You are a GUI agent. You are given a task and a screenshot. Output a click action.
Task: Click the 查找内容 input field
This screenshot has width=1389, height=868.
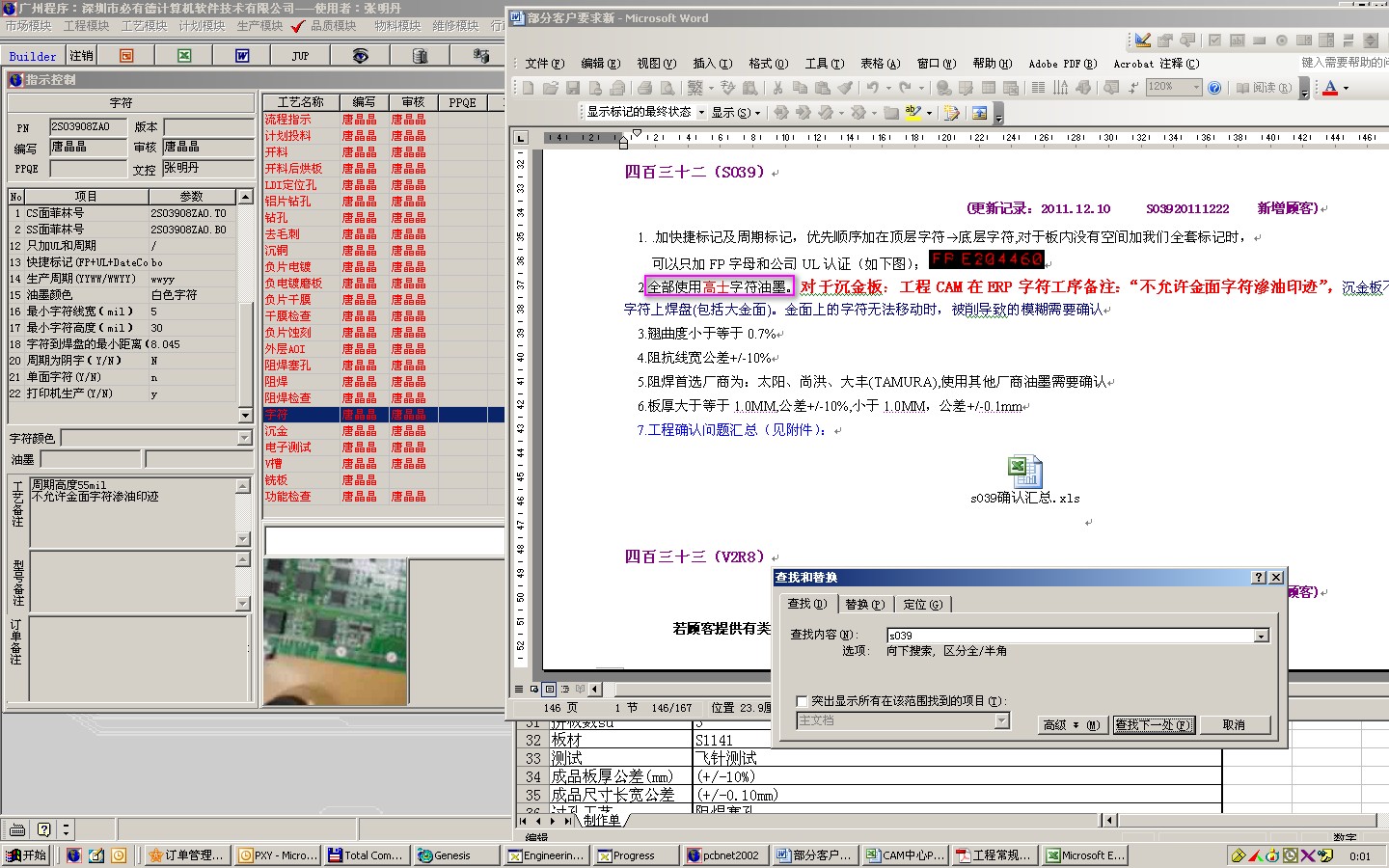1070,636
